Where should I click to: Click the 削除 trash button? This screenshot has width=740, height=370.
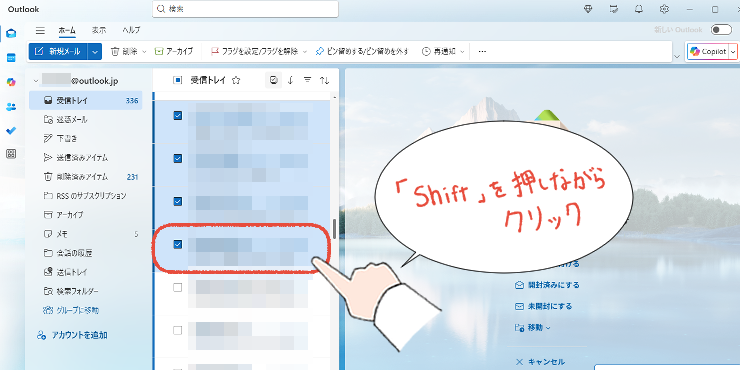(124, 51)
